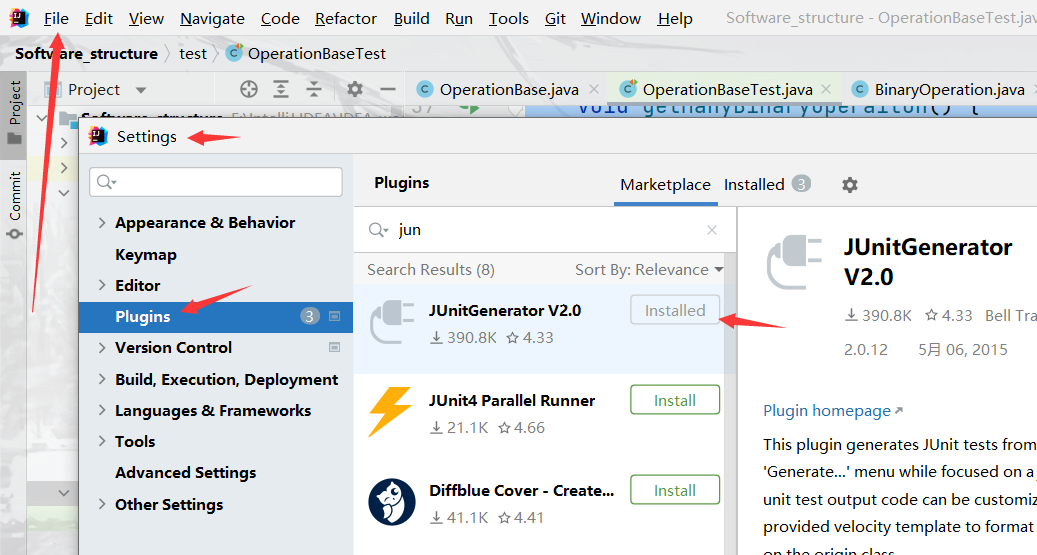
Task: Open the Project tool window sidebar tab
Action: point(14,112)
